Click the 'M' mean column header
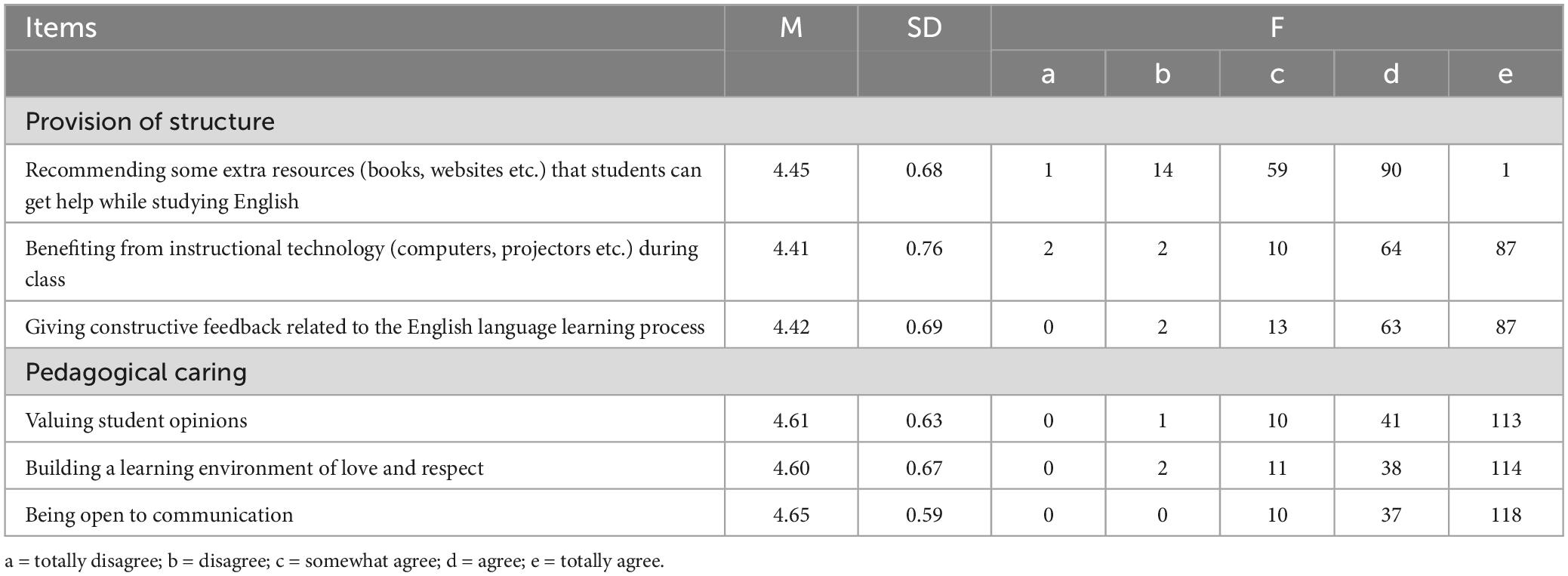This screenshot has height=576, width=1568. point(790,28)
